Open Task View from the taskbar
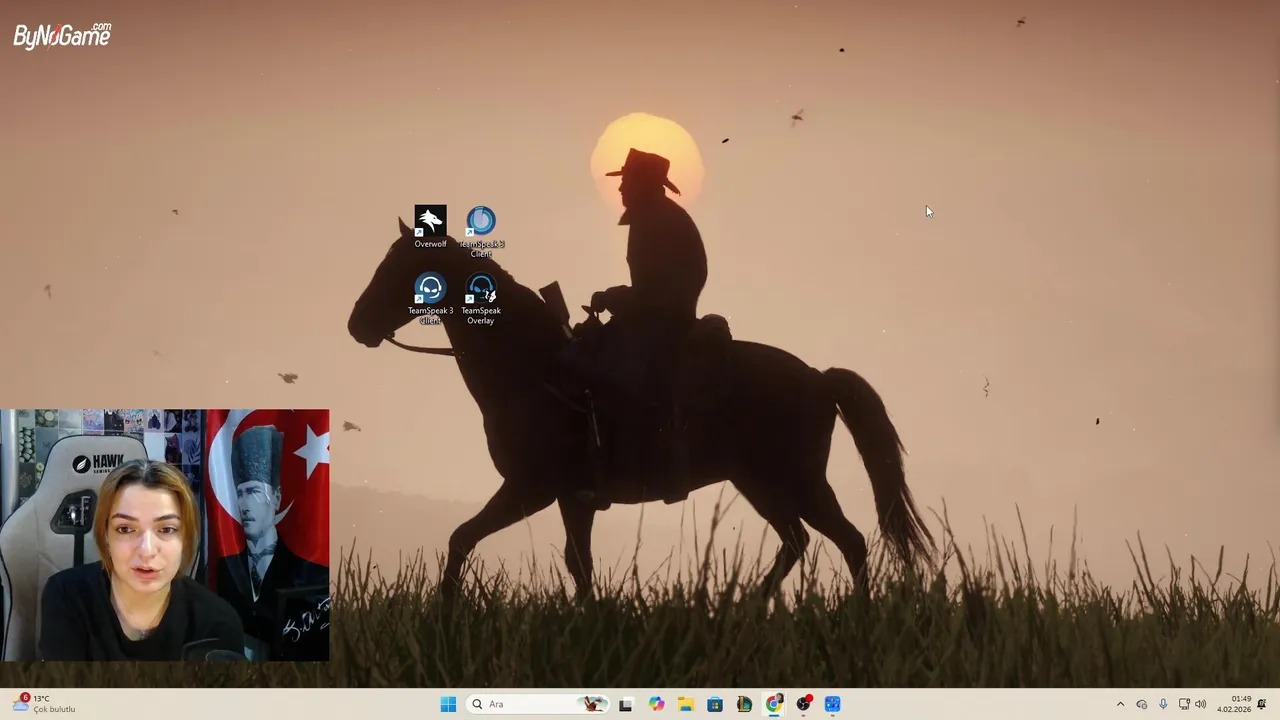1280x720 pixels. pyautogui.click(x=626, y=704)
